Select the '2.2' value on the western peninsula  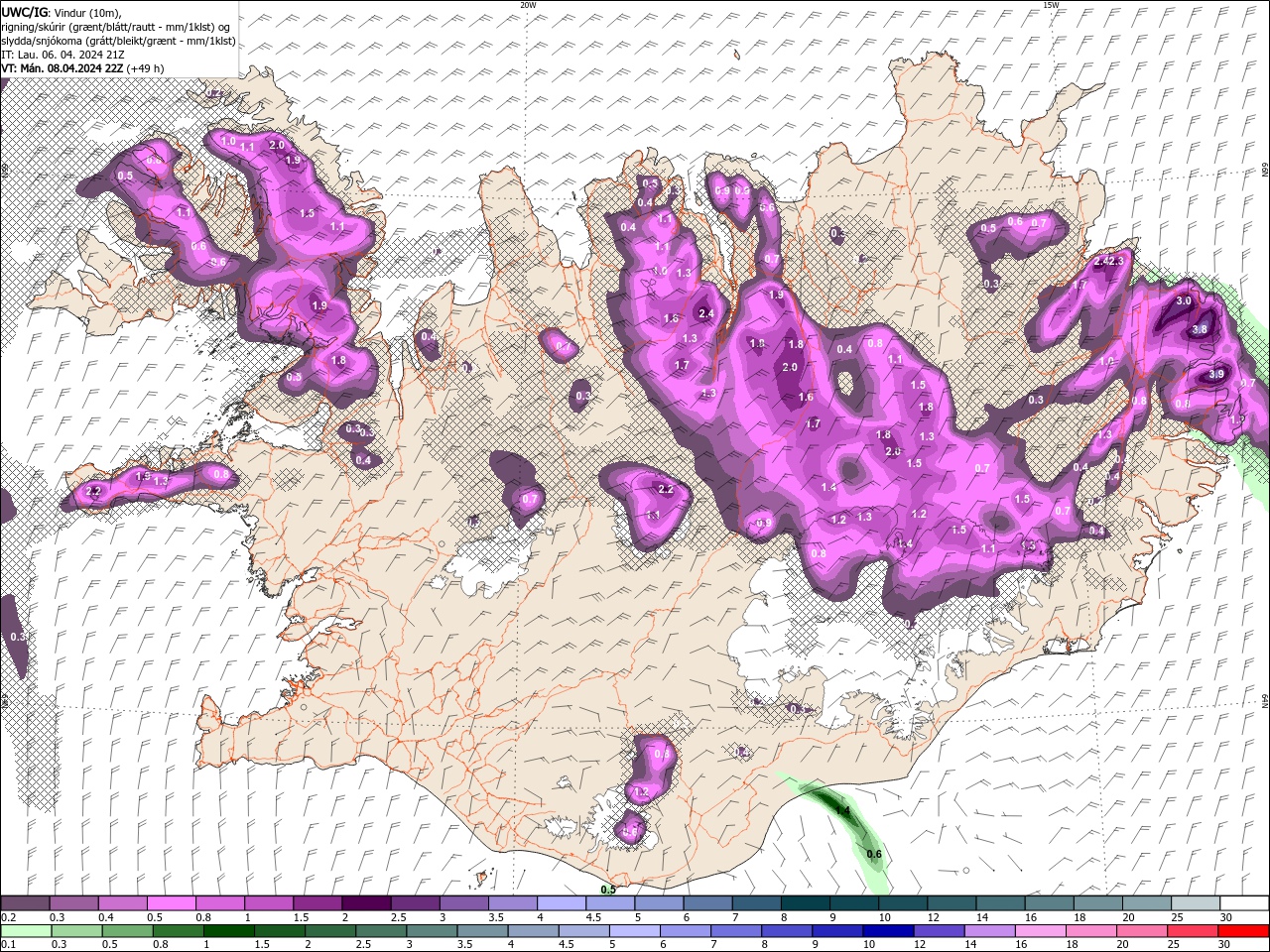(94, 491)
